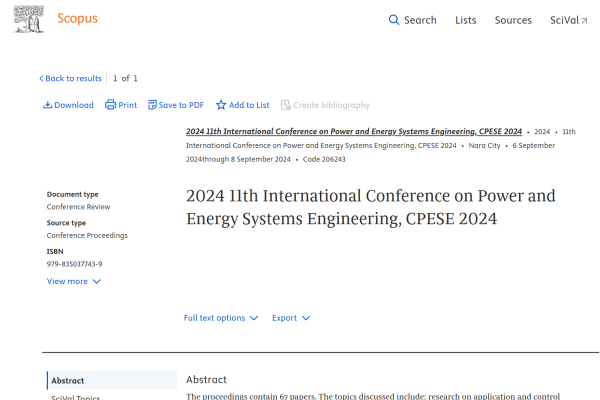The height and width of the screenshot is (400, 600).
Task: Click the Conference Proceedings source type text
Action: 87,235
